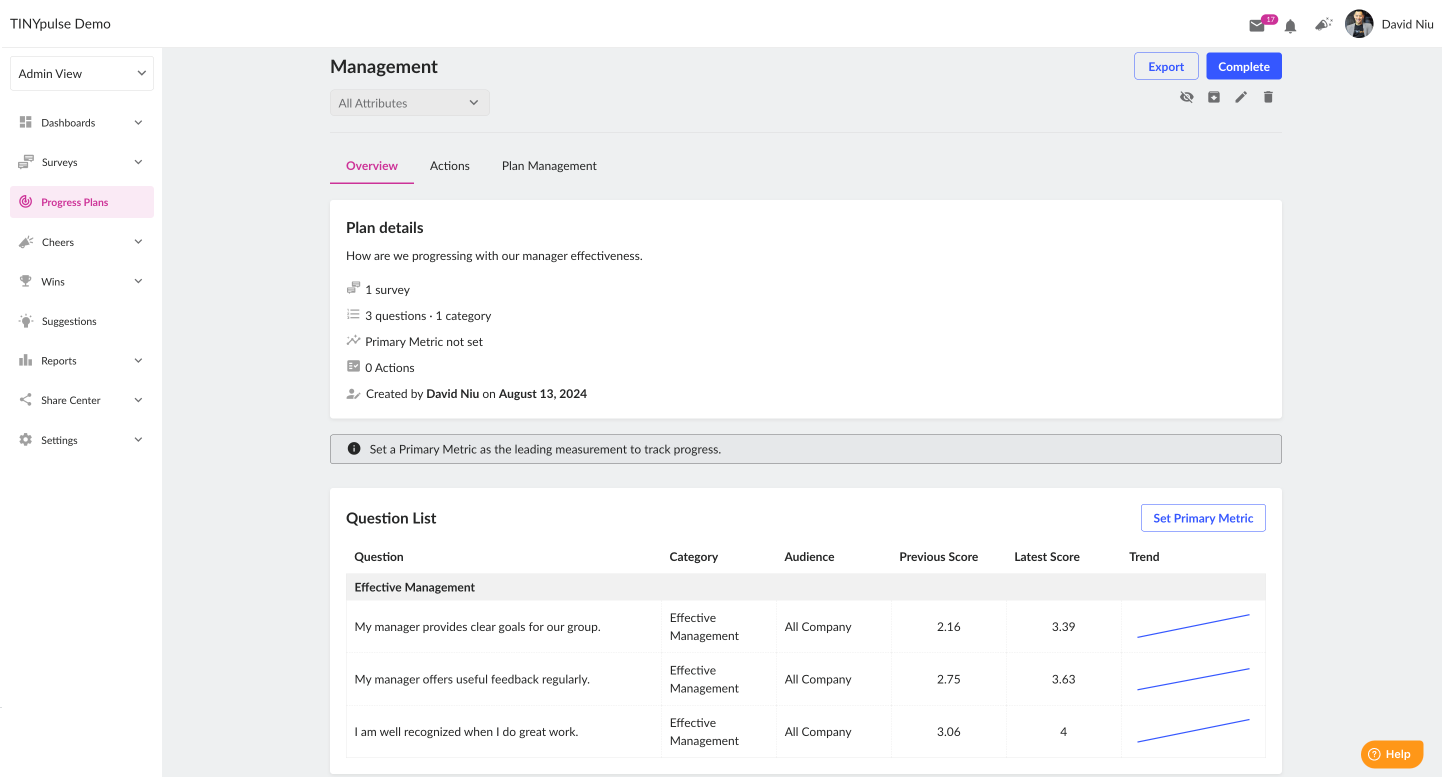
Task: Click the Set Primary Metric button
Action: [x=1203, y=518]
